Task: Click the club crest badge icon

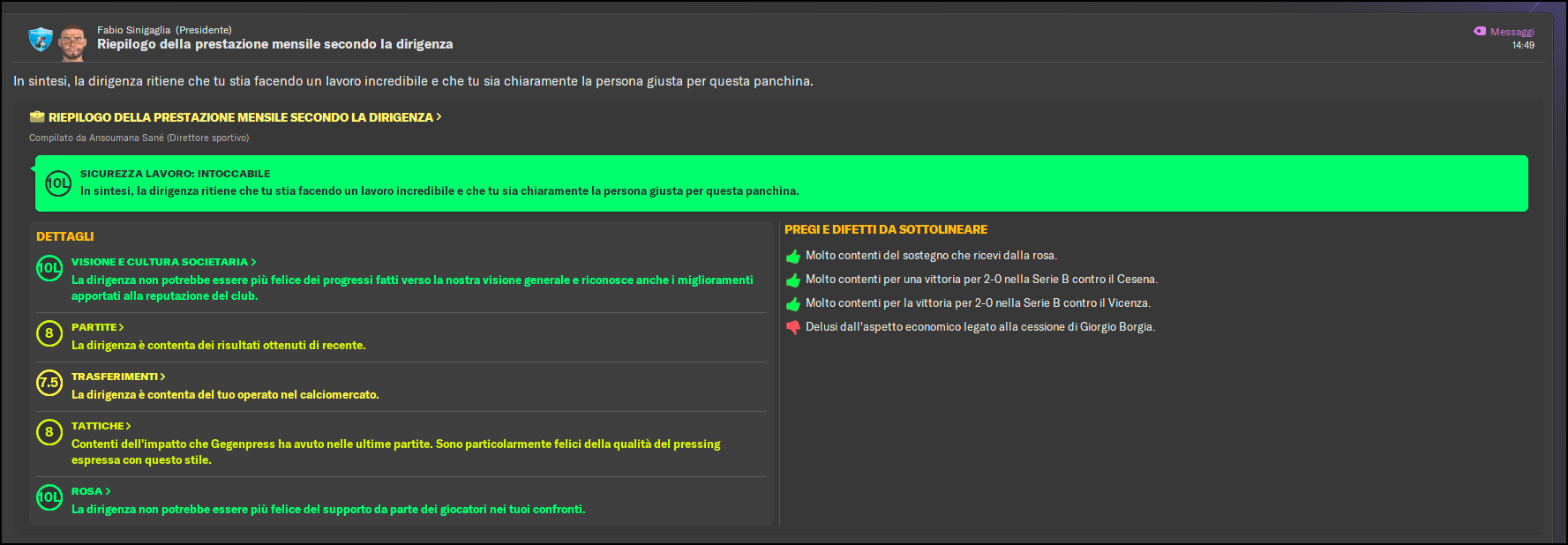Action: 41,39
